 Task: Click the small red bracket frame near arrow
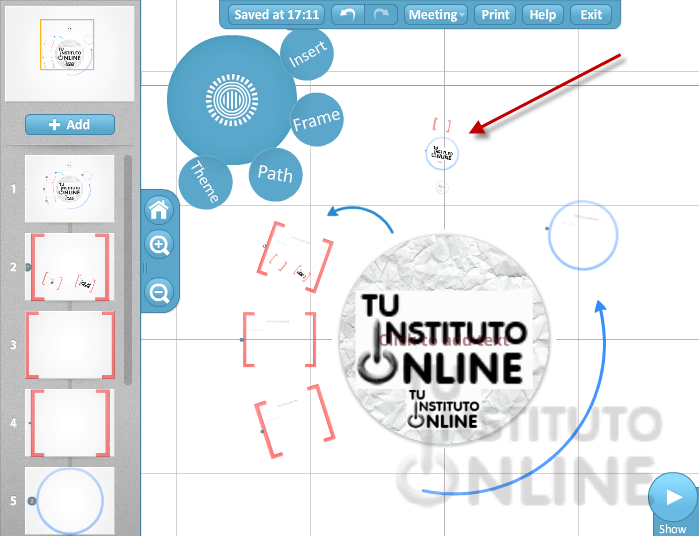pos(442,125)
